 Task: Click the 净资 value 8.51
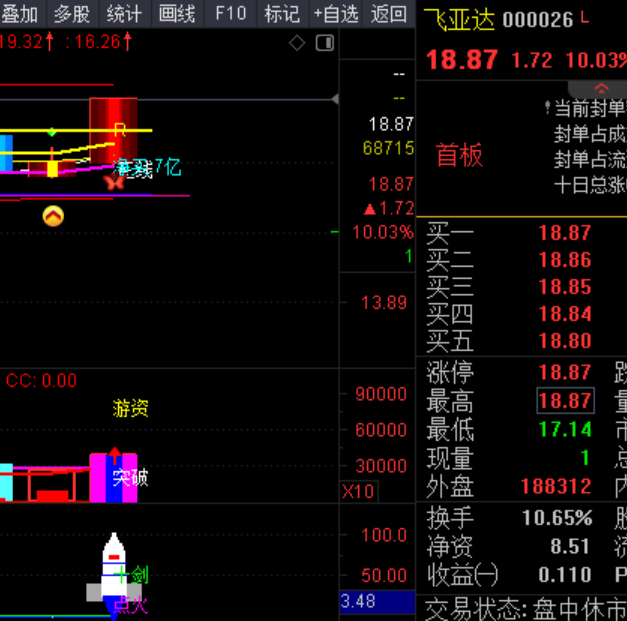click(570, 546)
